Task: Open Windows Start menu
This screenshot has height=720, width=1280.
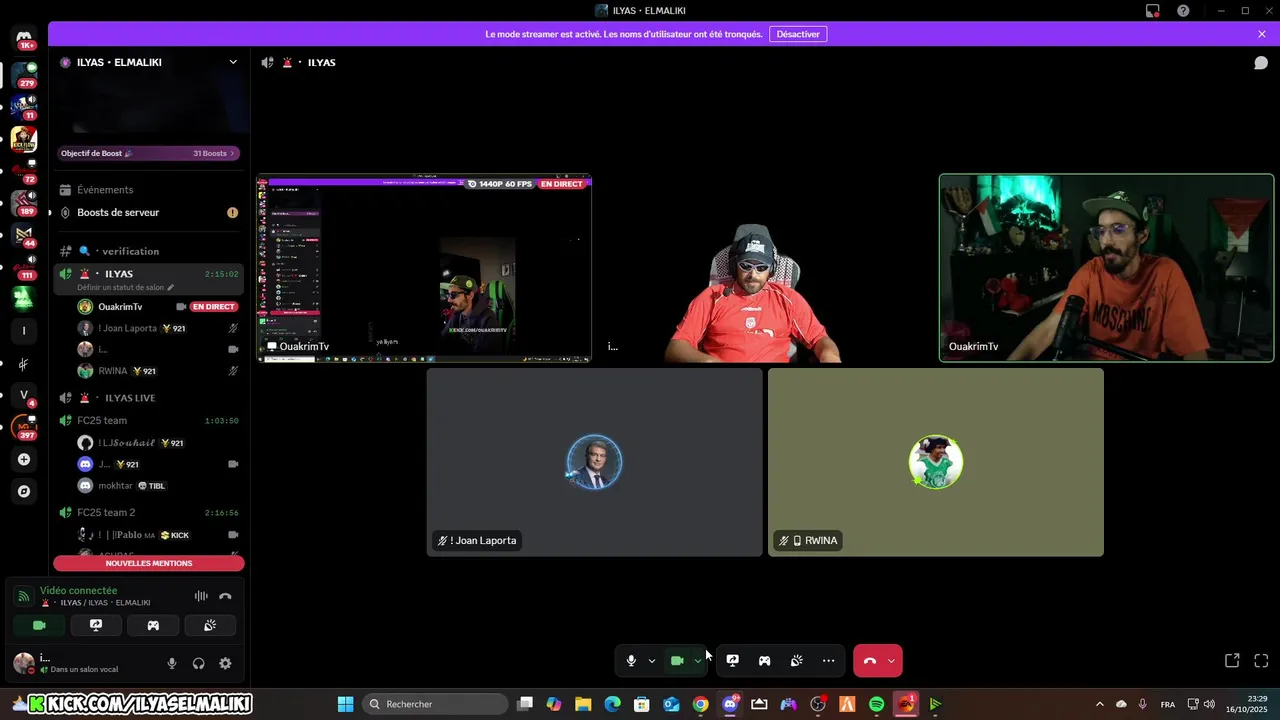Action: click(x=345, y=704)
